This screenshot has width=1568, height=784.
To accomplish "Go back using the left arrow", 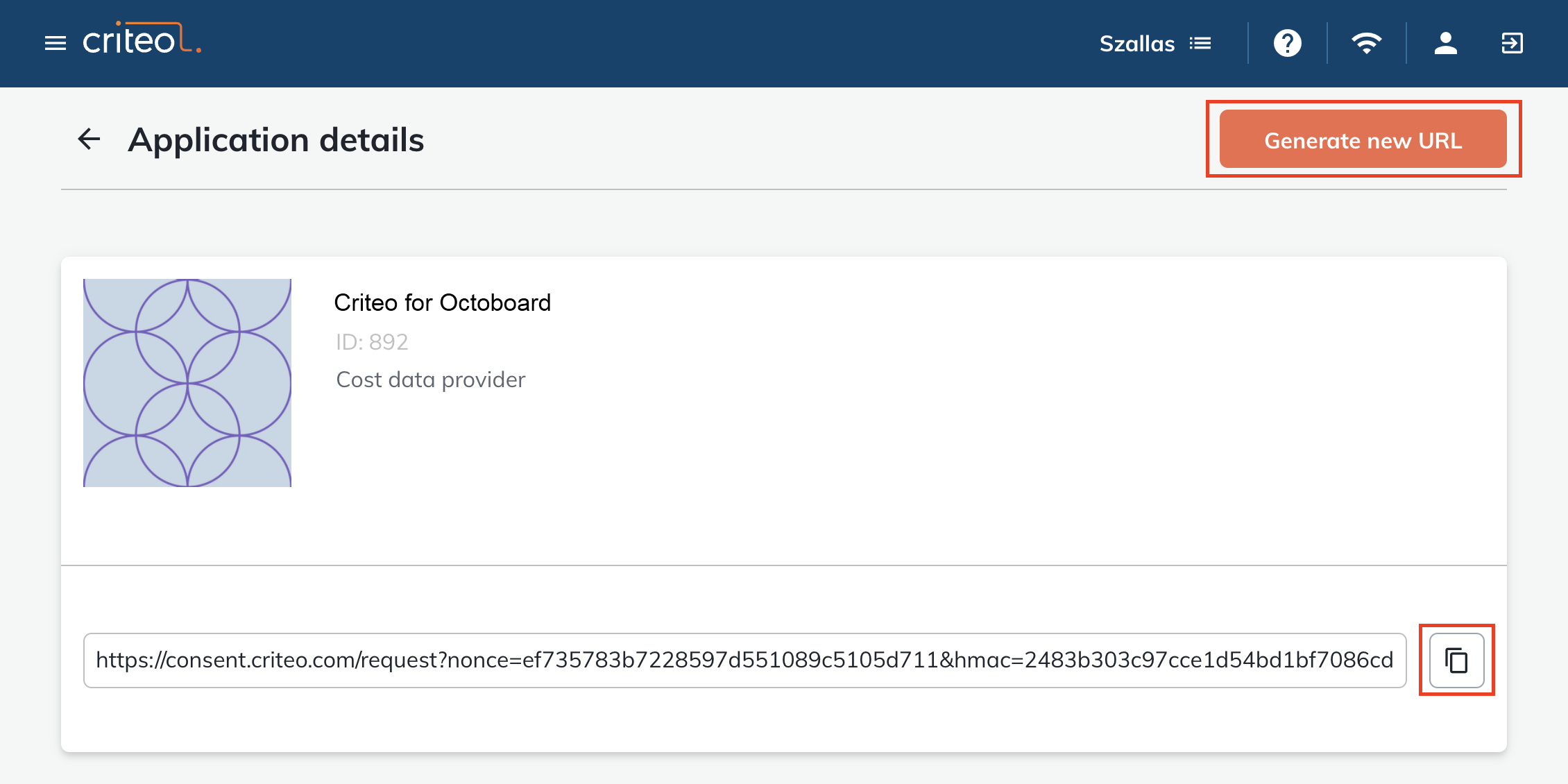I will (89, 139).
